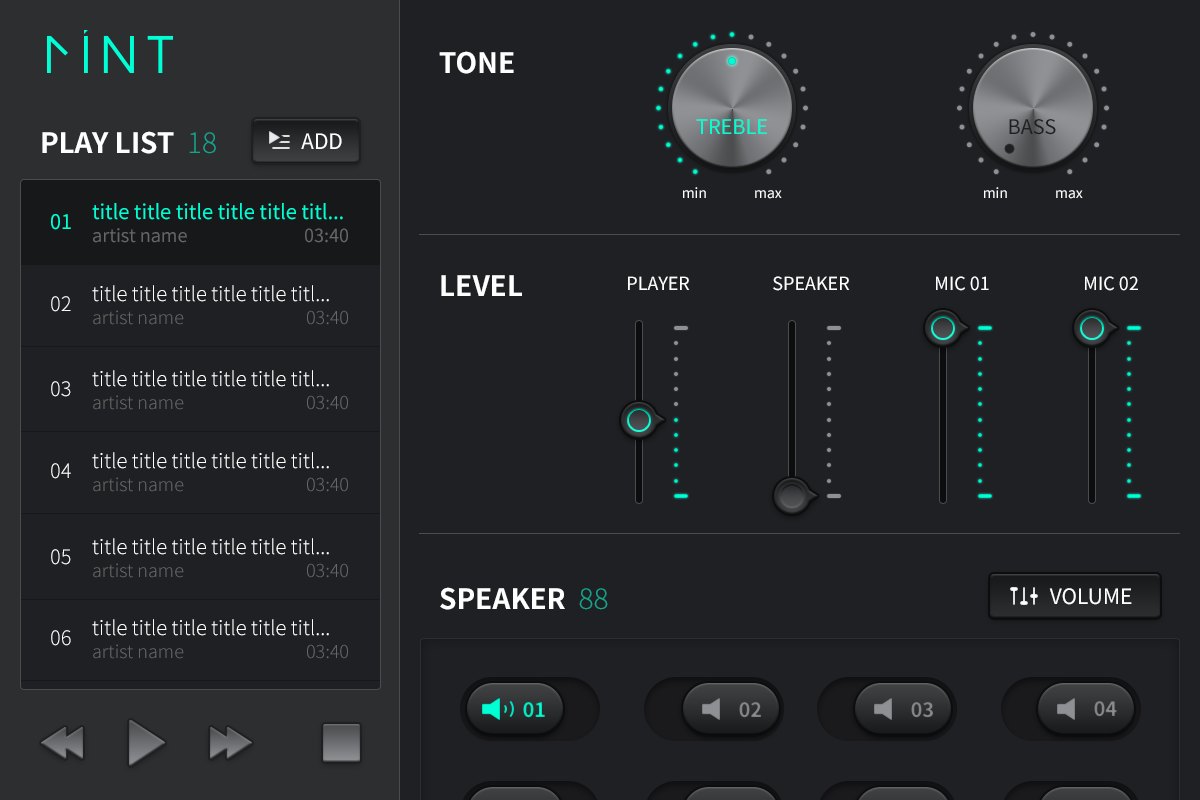Click the 'min' label under TREBLE knob
This screenshot has width=1200, height=800.
pos(694,193)
